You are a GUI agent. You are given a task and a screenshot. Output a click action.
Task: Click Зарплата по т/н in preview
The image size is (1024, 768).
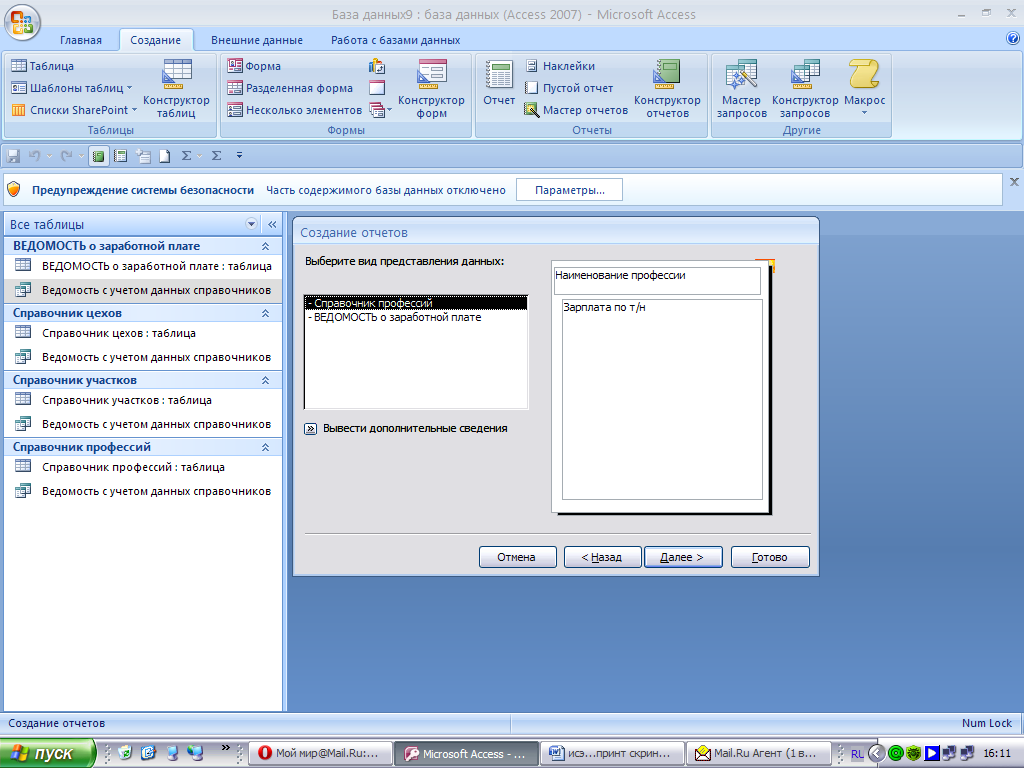pos(604,307)
